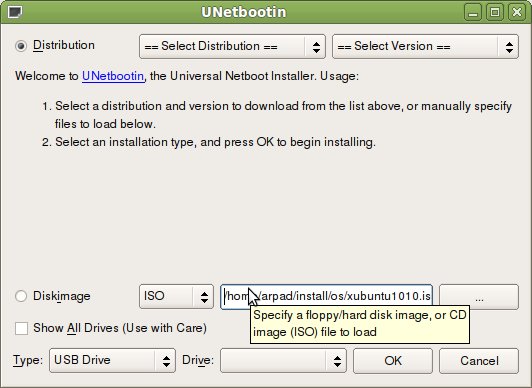Click the Cancel button
This screenshot has width=532, height=388.
(479, 361)
